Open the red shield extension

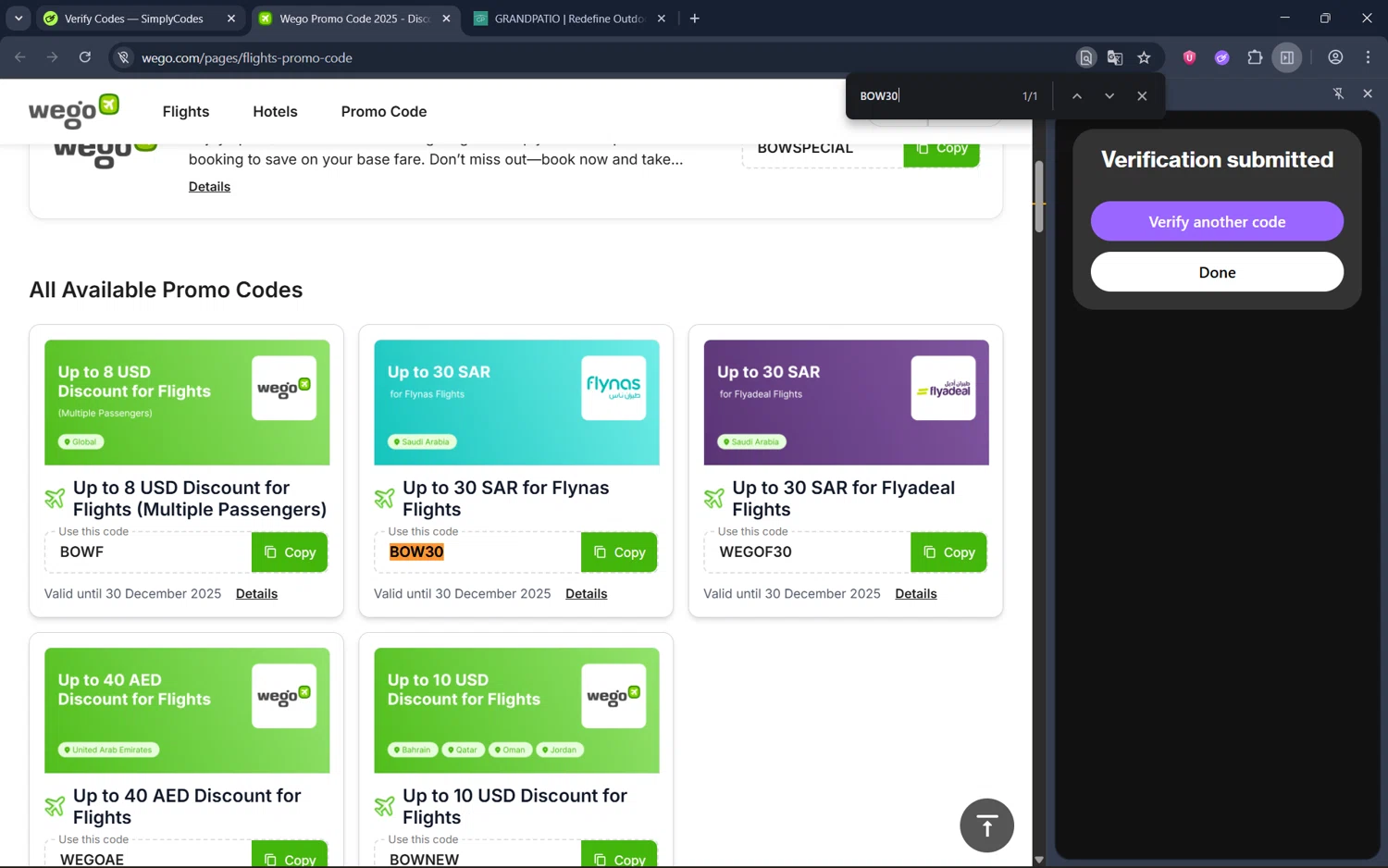pos(1190,57)
